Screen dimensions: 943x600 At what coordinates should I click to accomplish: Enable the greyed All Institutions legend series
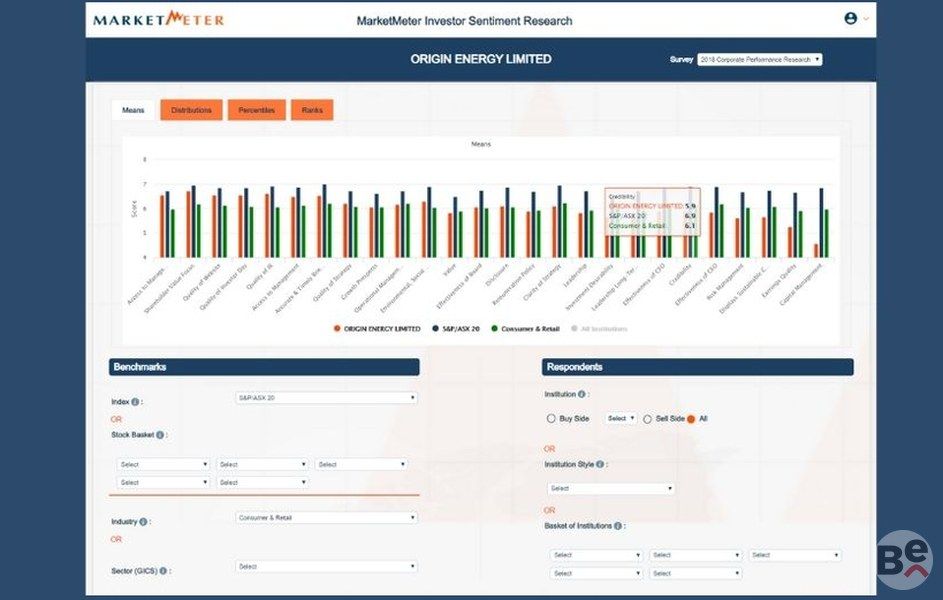(x=599, y=329)
